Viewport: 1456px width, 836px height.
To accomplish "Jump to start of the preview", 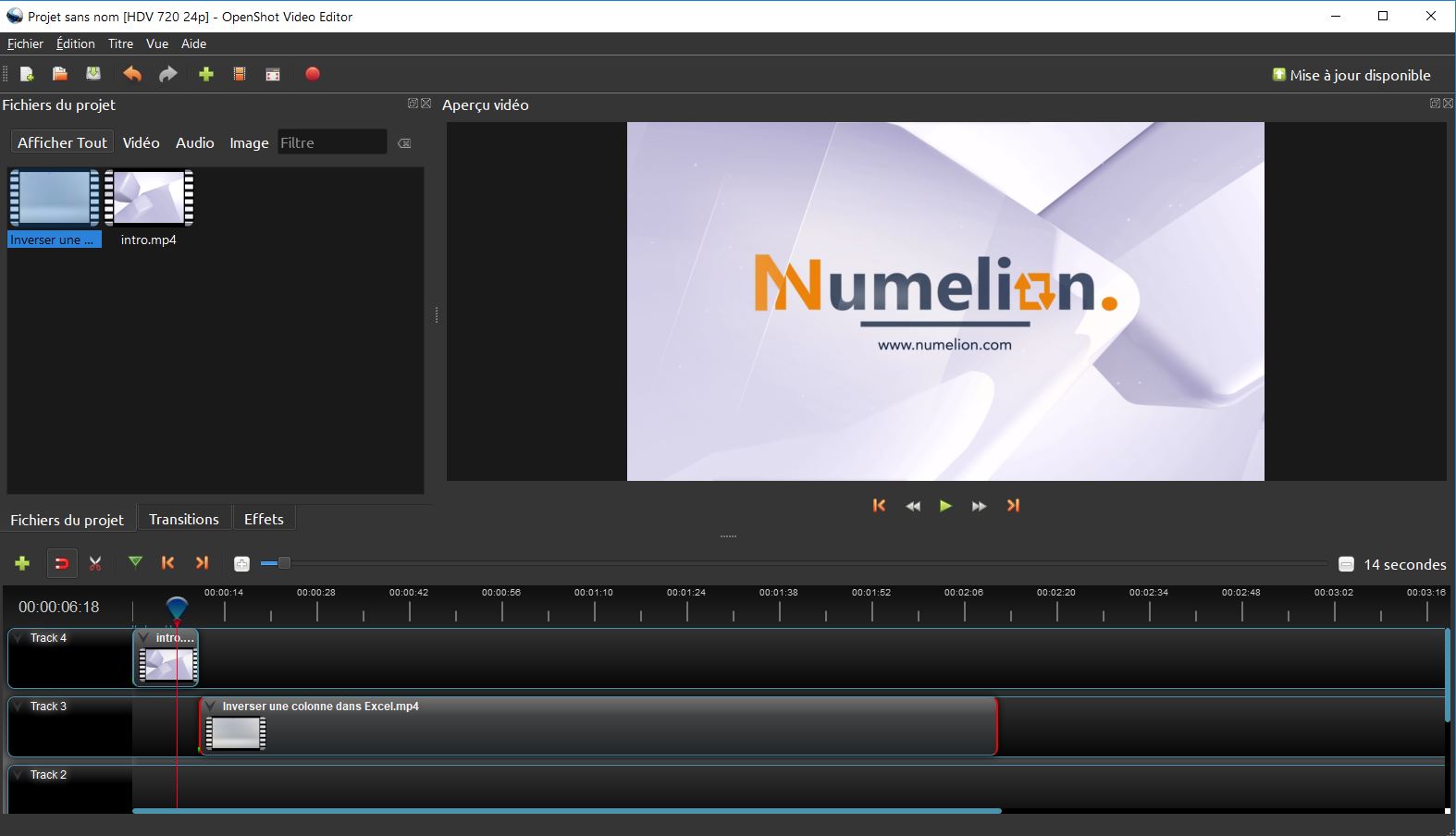I will pos(879,505).
